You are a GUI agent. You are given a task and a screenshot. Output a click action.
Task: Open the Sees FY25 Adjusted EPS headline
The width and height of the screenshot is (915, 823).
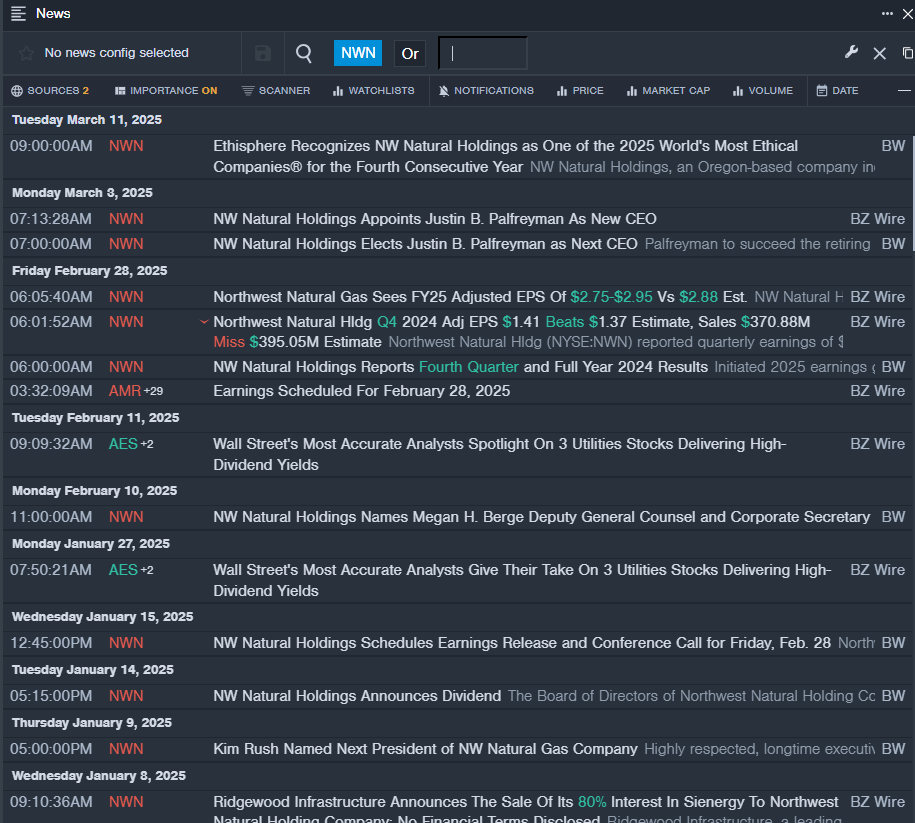[x=480, y=297]
